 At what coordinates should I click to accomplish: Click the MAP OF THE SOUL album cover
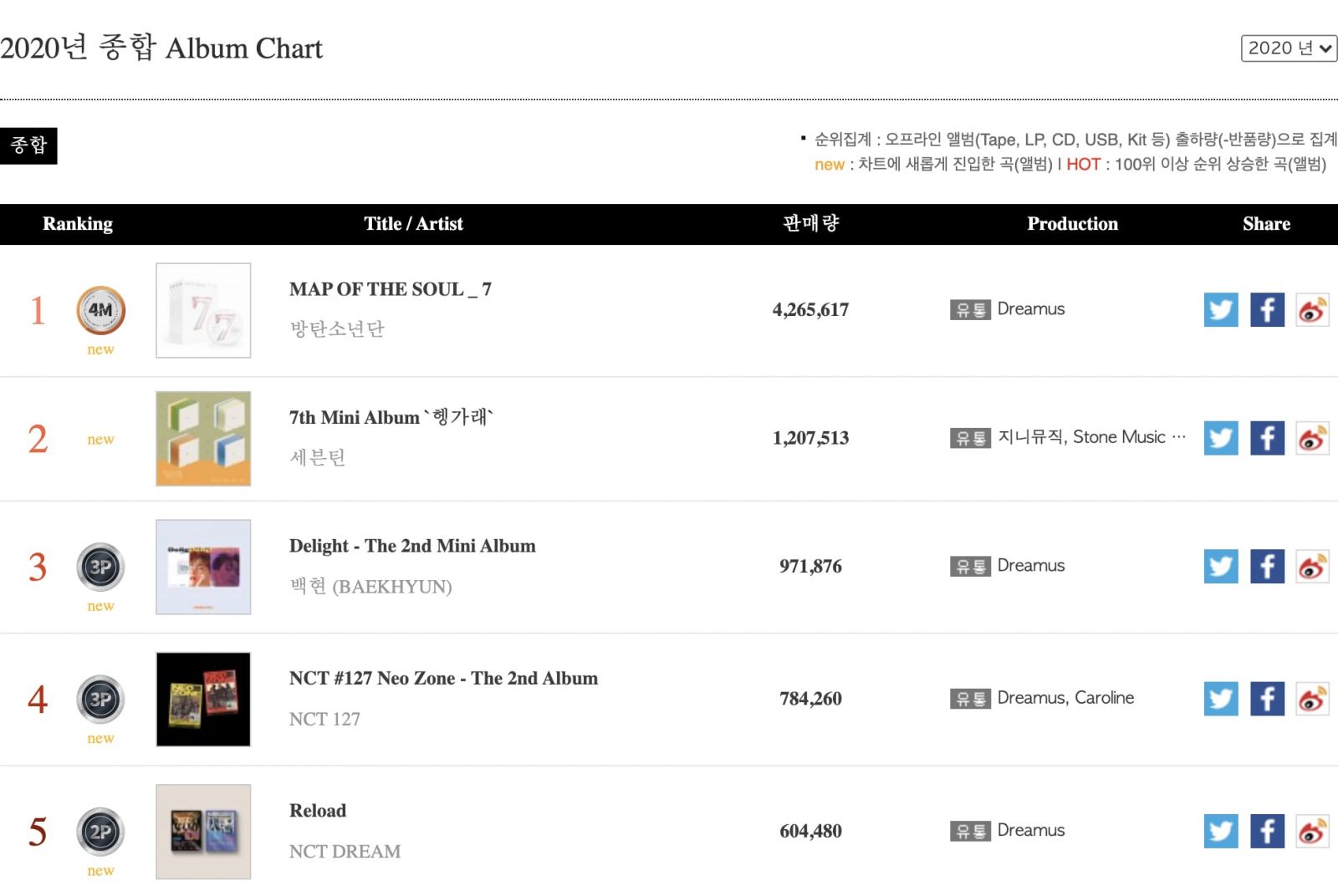click(203, 310)
